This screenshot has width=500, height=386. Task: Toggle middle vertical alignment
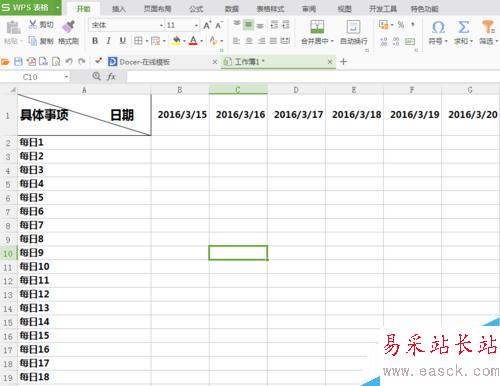pos(248,24)
